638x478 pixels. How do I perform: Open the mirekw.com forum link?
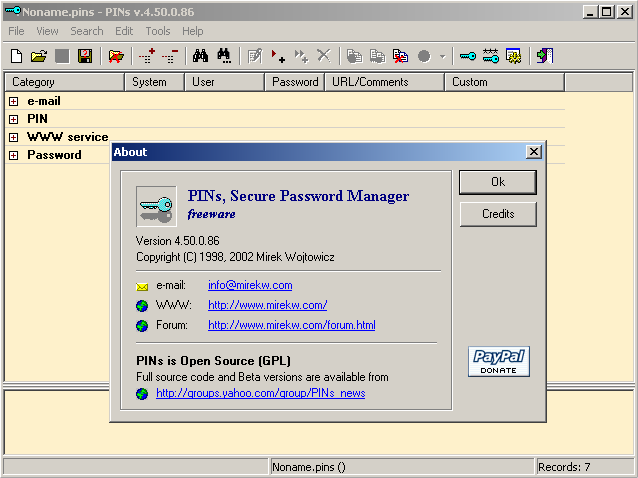click(x=291, y=325)
